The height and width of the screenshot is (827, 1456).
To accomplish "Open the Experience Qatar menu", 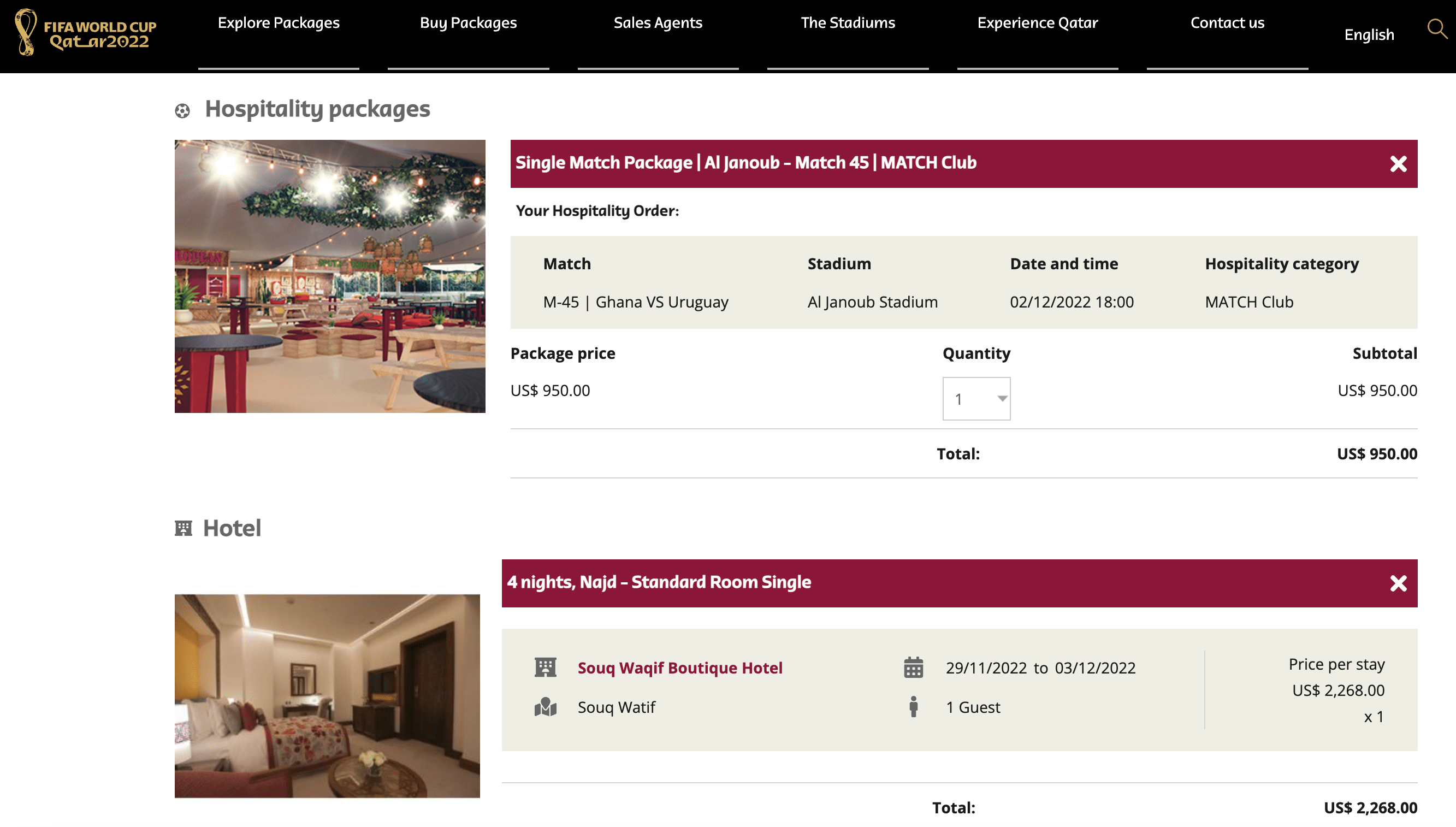I will click(x=1038, y=23).
